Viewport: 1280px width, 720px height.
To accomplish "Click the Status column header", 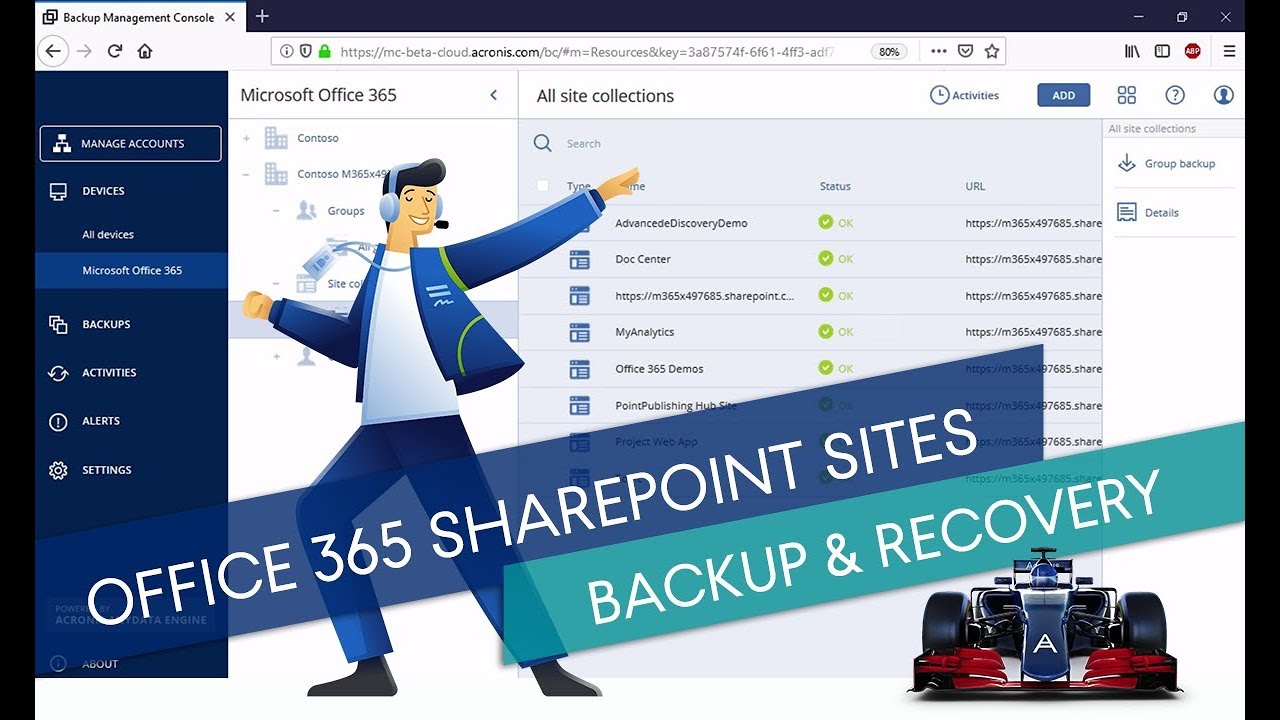I will pyautogui.click(x=835, y=186).
